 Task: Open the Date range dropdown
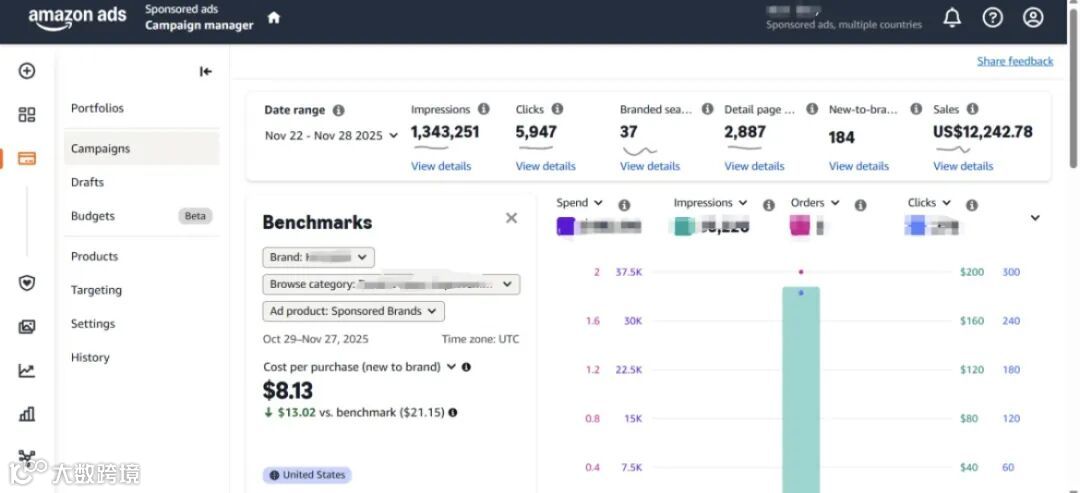(x=331, y=136)
